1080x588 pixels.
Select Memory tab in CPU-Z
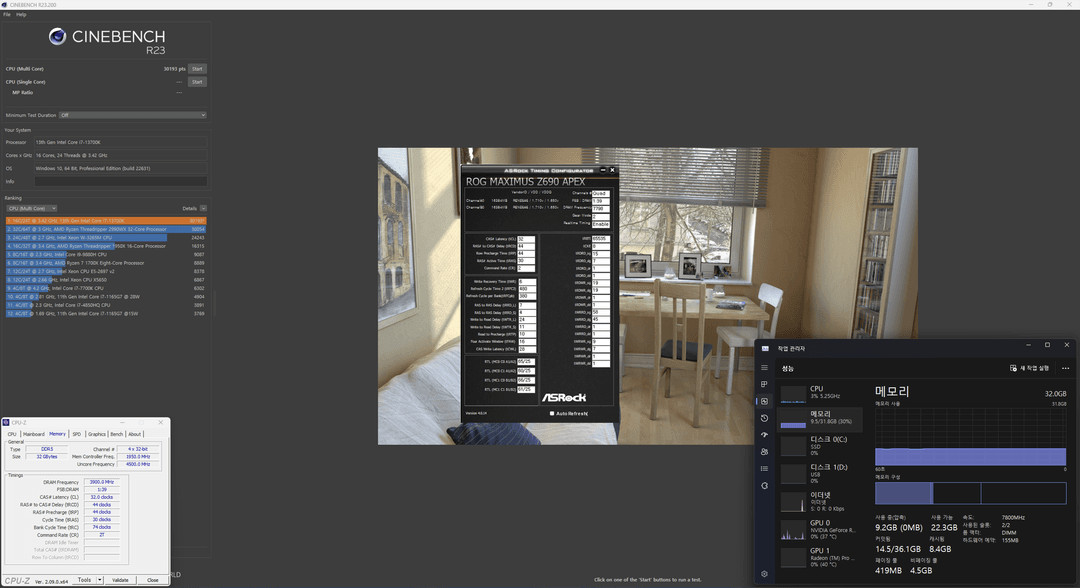tap(57, 434)
